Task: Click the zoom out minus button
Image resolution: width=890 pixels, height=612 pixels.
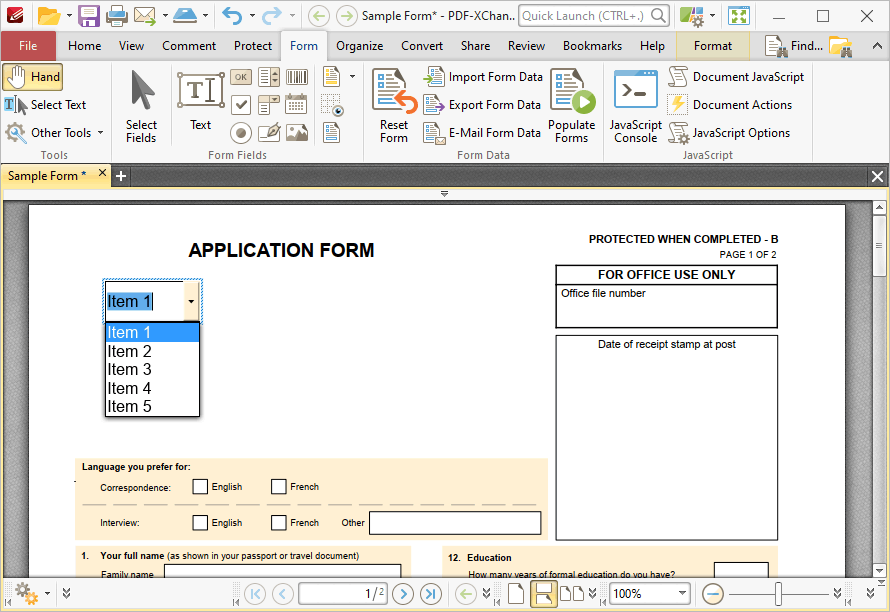Action: [712, 594]
